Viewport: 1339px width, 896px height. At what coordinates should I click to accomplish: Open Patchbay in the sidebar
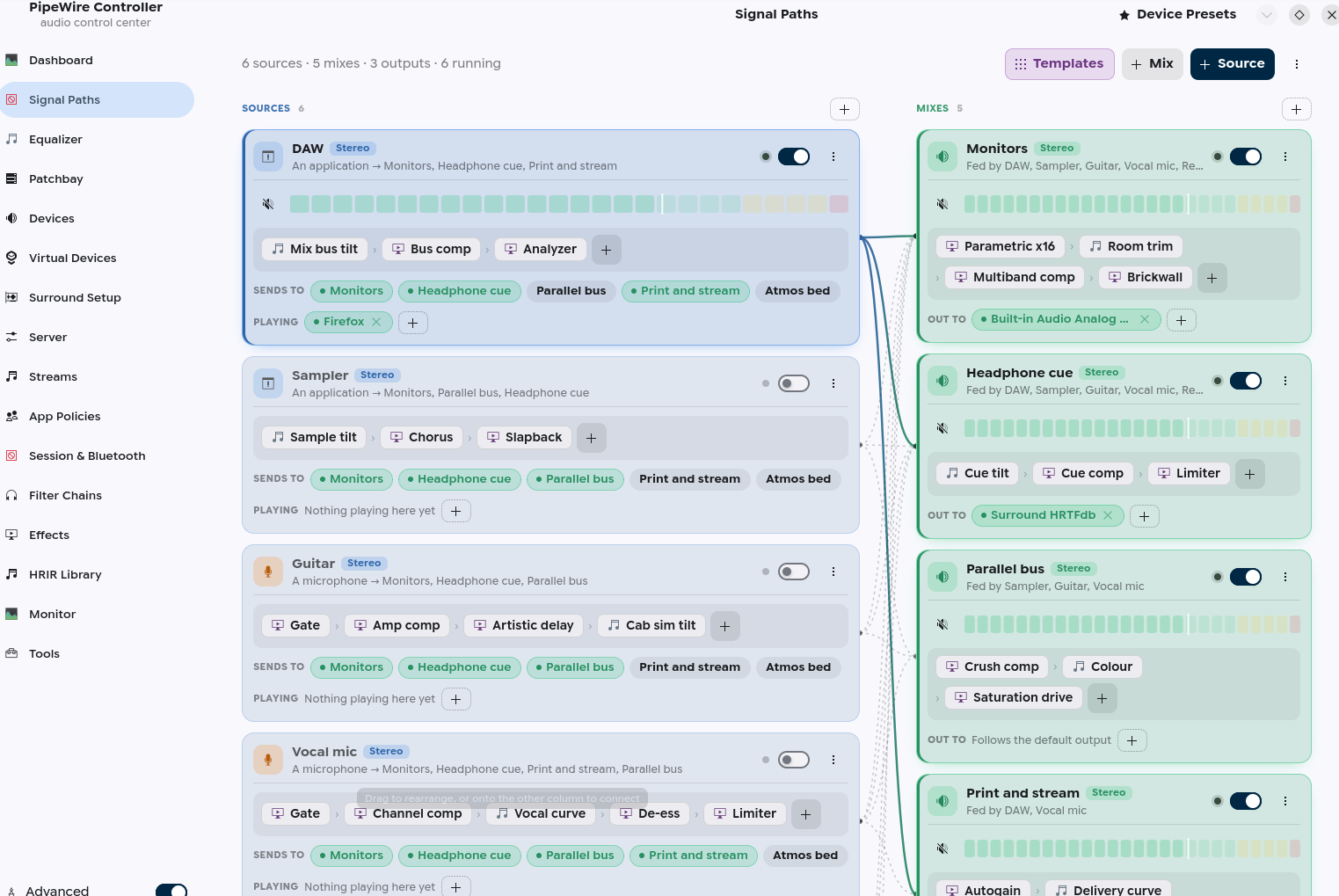[x=97, y=179]
